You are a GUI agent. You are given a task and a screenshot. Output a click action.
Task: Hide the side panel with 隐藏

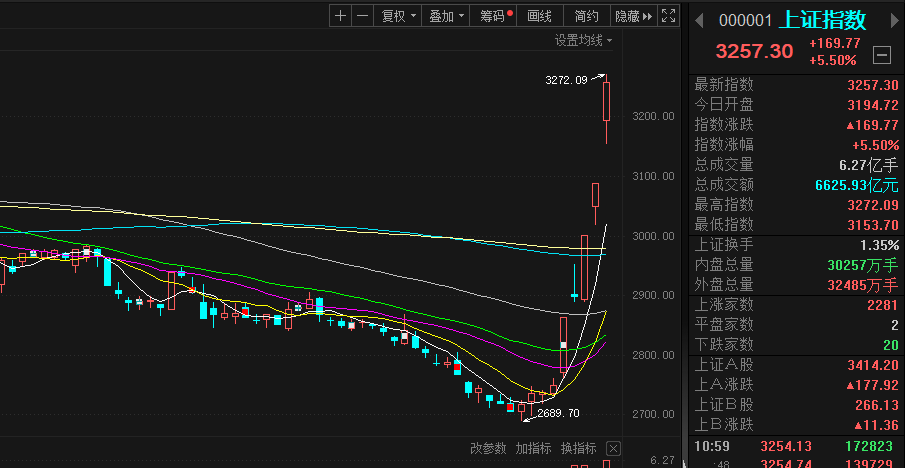632,16
